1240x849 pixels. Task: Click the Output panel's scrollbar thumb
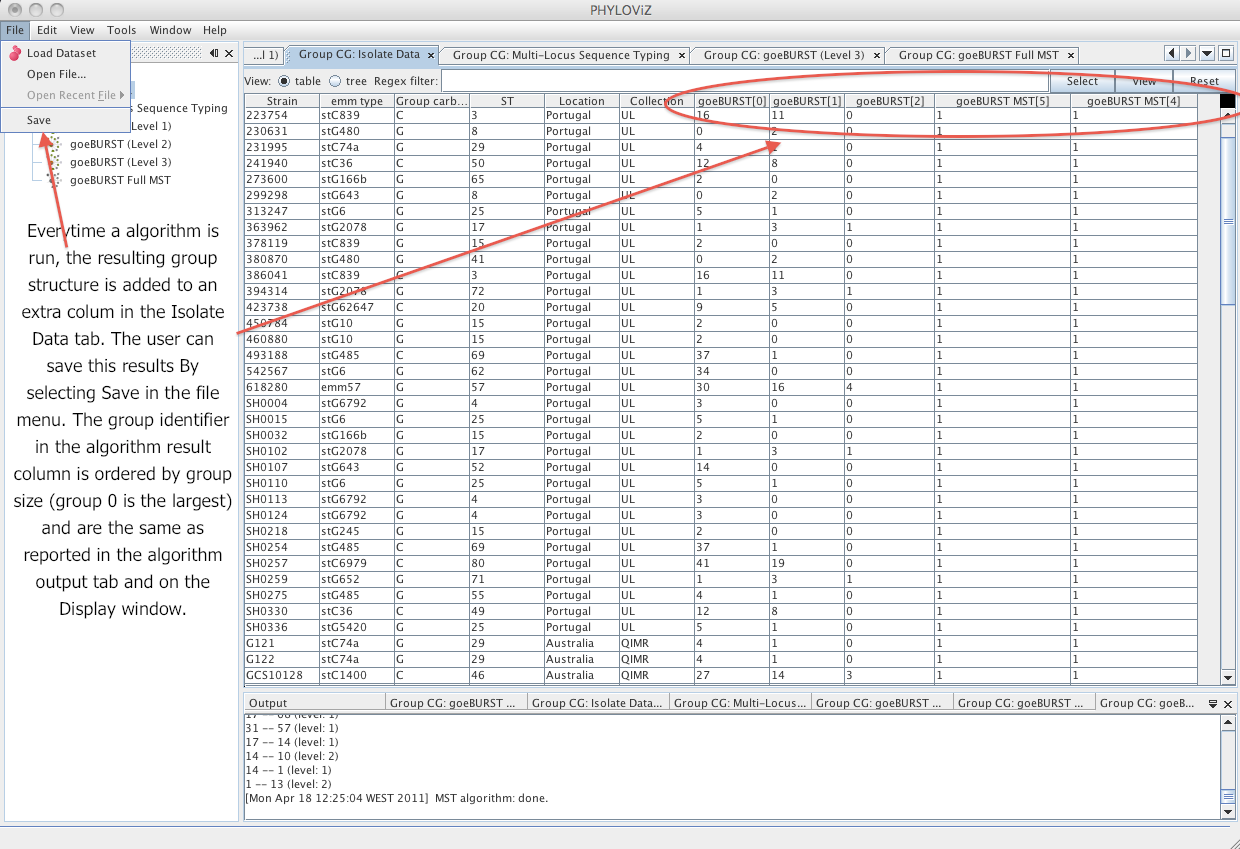coord(1228,795)
